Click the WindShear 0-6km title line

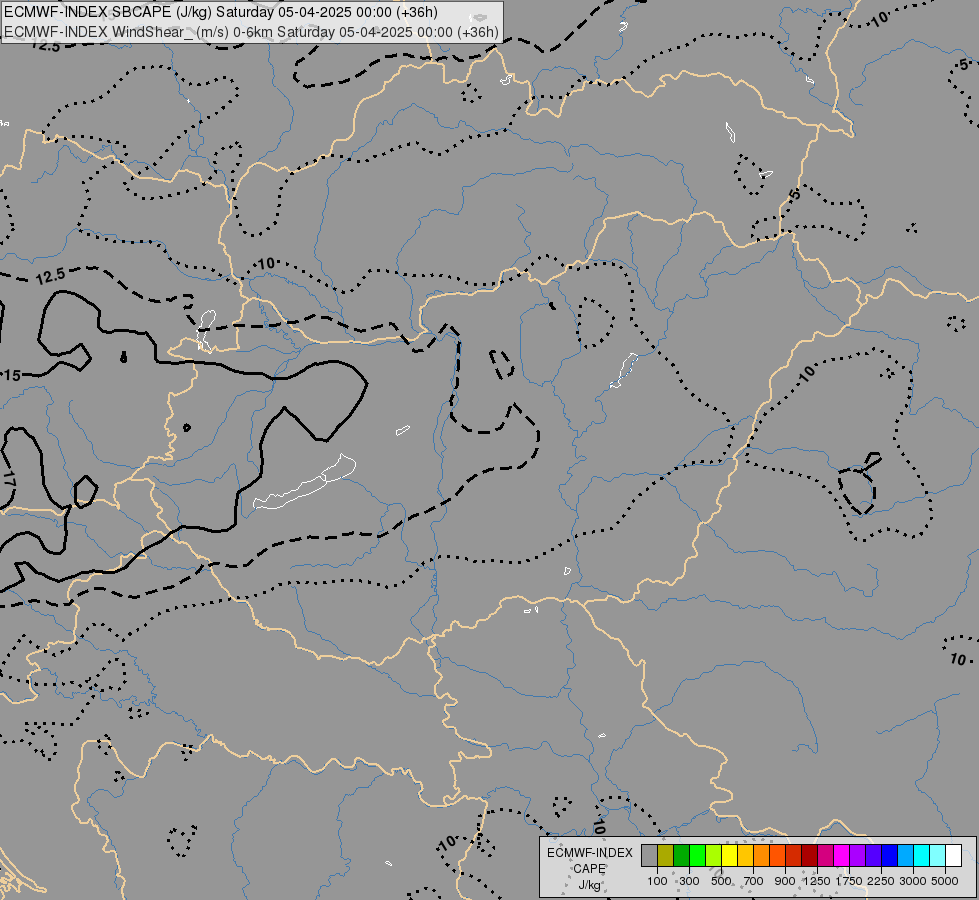[252, 32]
